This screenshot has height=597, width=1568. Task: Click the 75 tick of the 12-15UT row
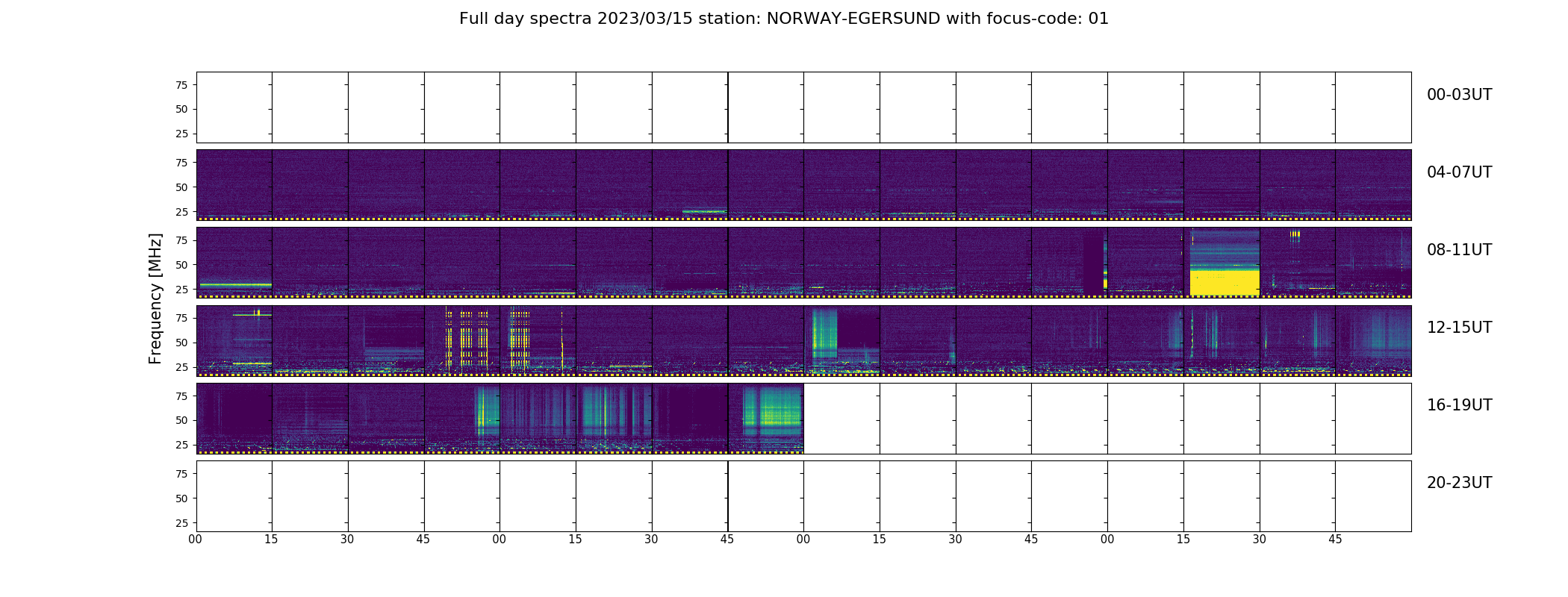click(x=181, y=318)
